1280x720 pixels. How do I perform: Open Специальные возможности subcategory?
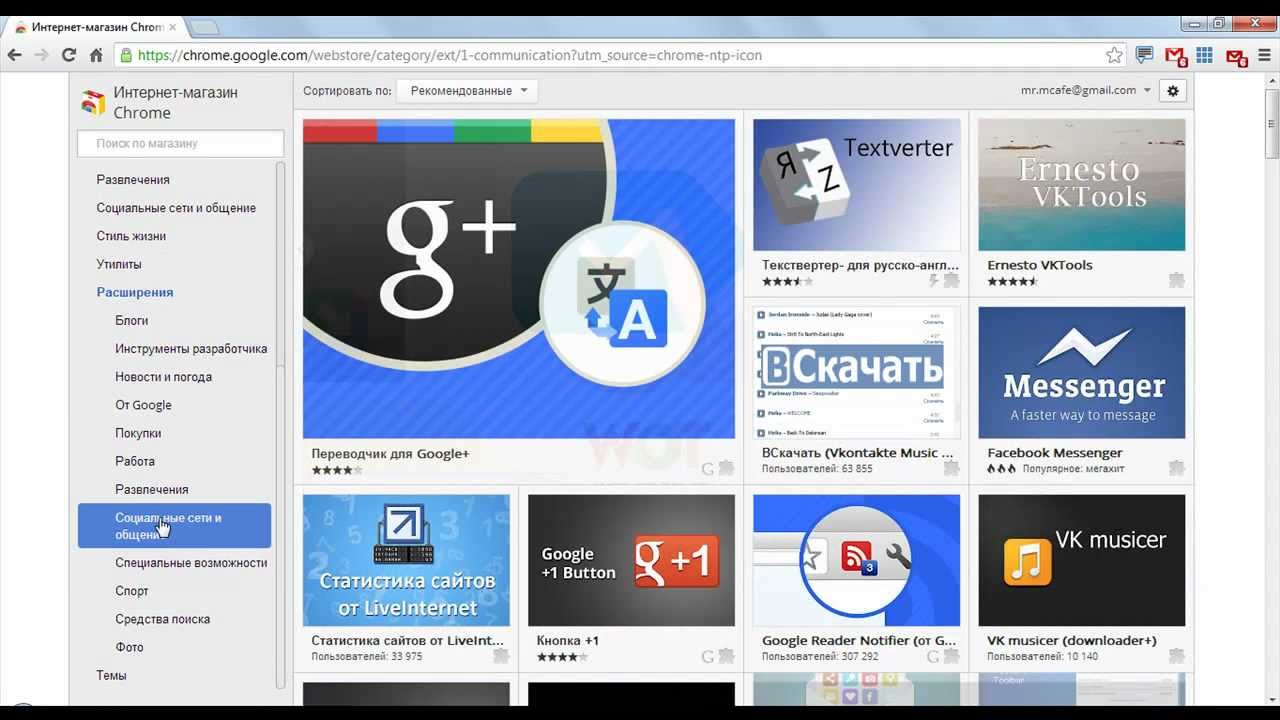191,563
